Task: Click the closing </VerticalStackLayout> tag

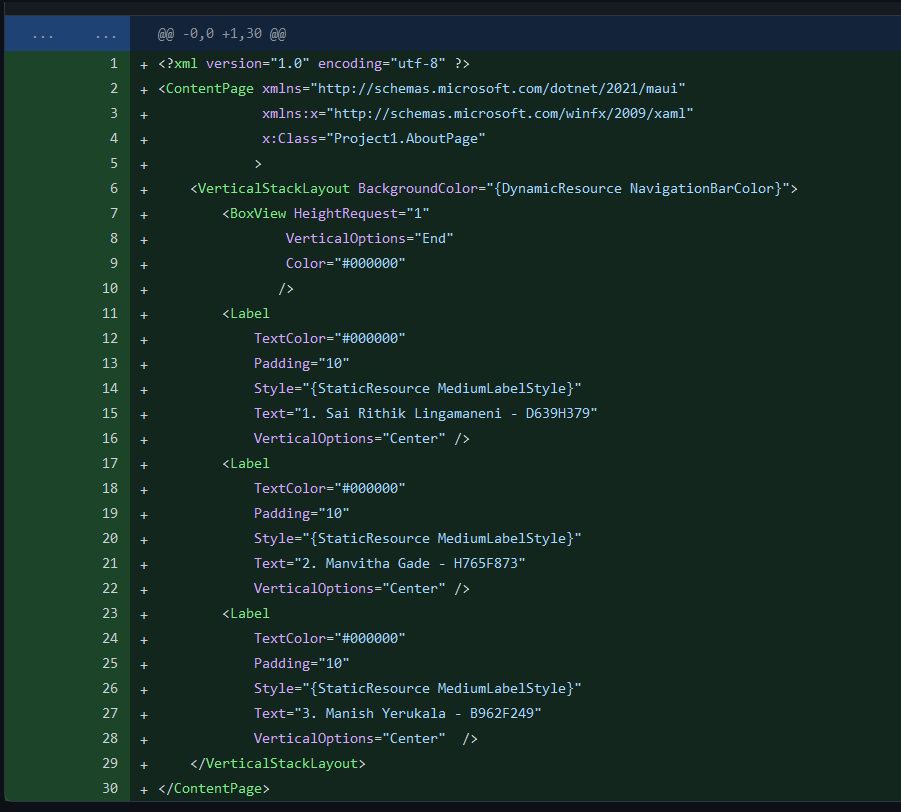Action: click(x=278, y=764)
